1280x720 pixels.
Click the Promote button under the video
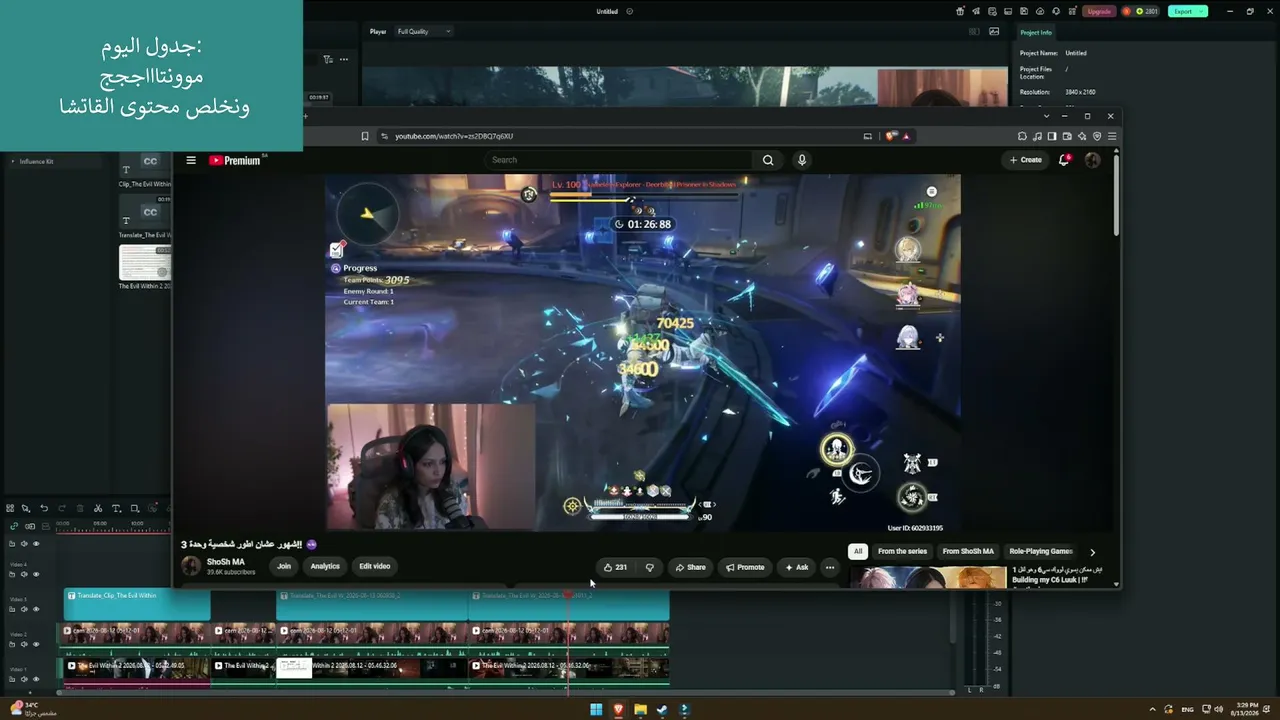pos(745,567)
